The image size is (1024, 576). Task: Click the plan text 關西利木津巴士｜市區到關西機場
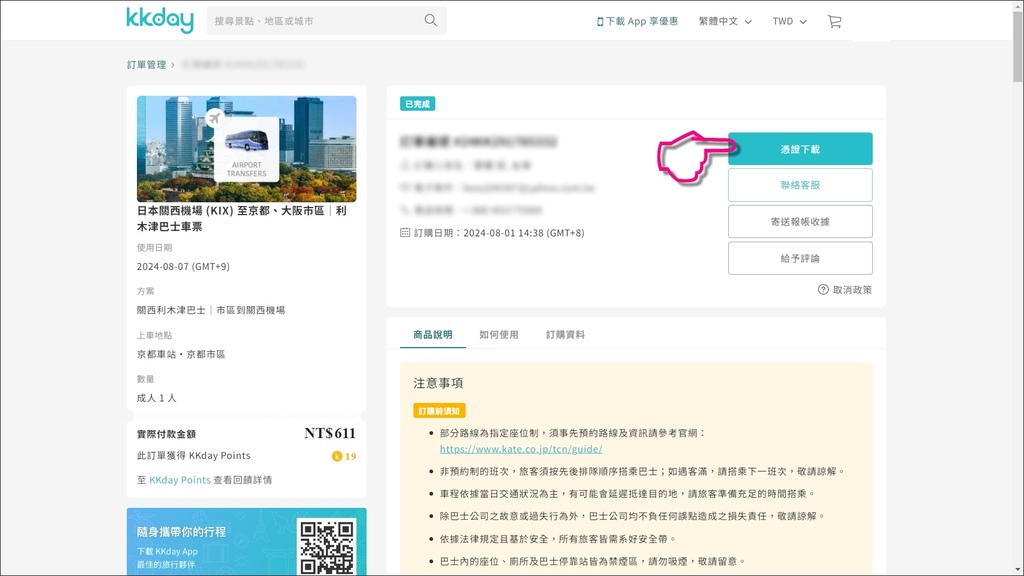(211, 310)
